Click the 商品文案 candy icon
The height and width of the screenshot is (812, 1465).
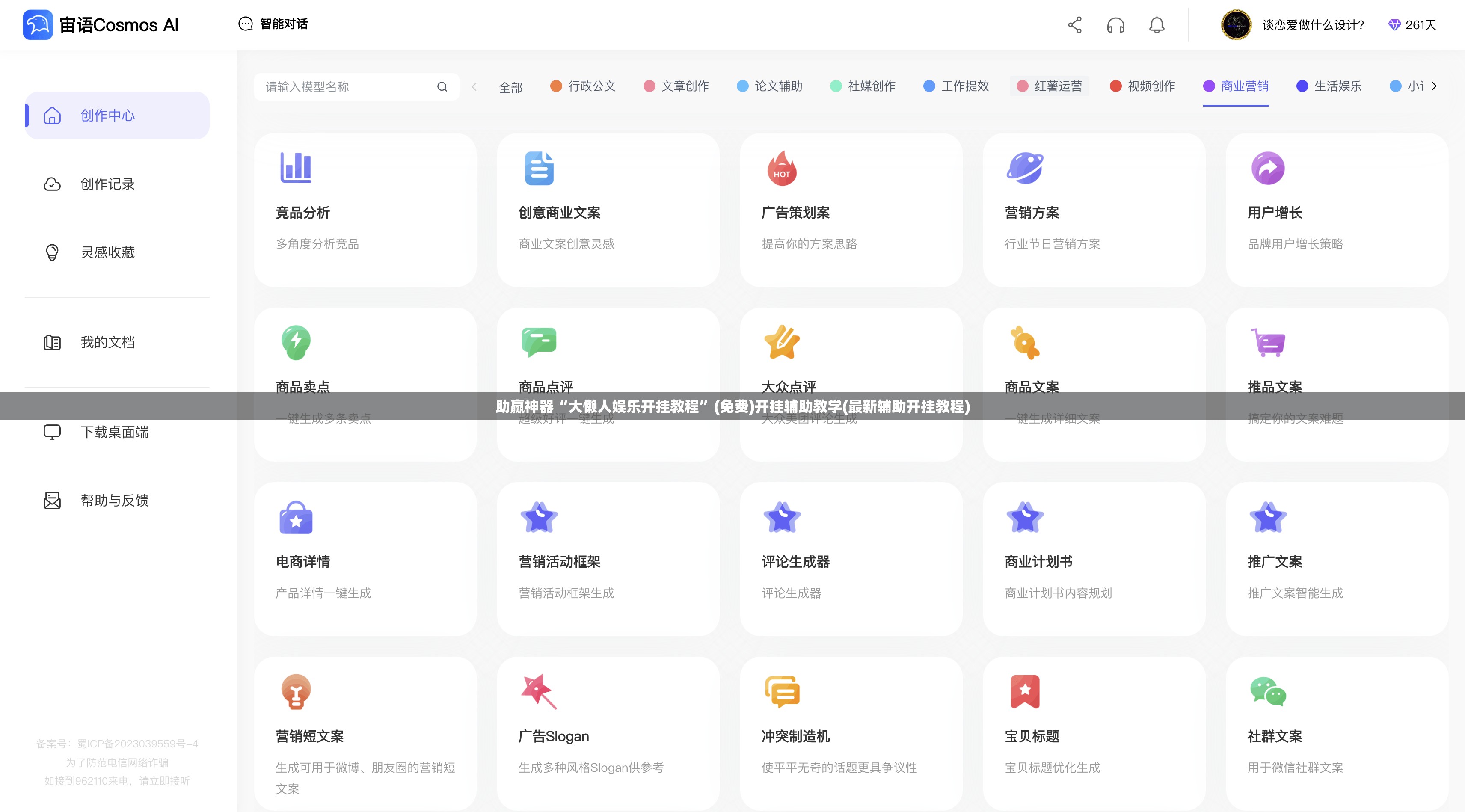click(1025, 342)
